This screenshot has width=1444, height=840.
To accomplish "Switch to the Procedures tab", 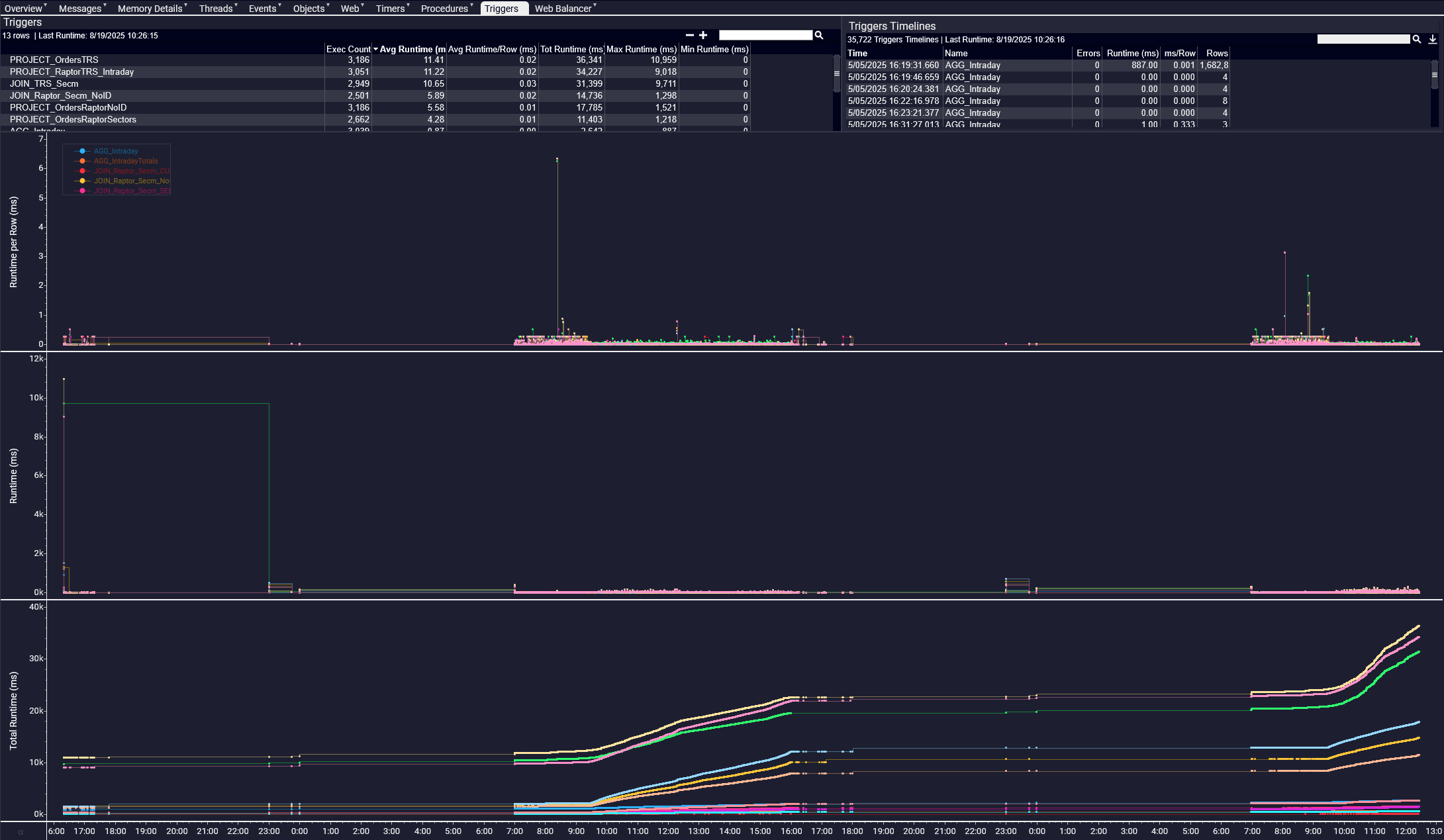I will point(444,9).
